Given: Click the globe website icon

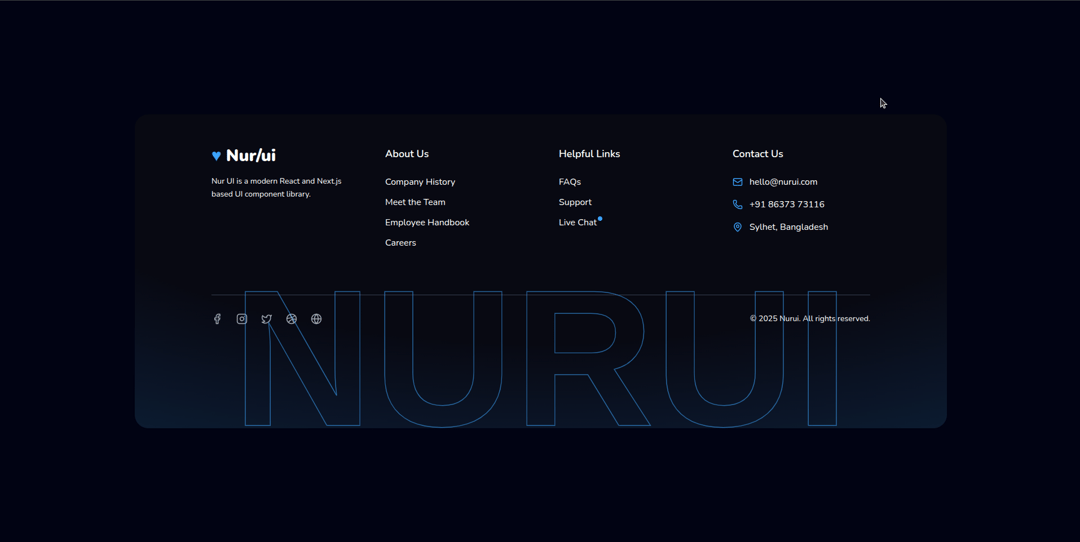Looking at the screenshot, I should [316, 319].
